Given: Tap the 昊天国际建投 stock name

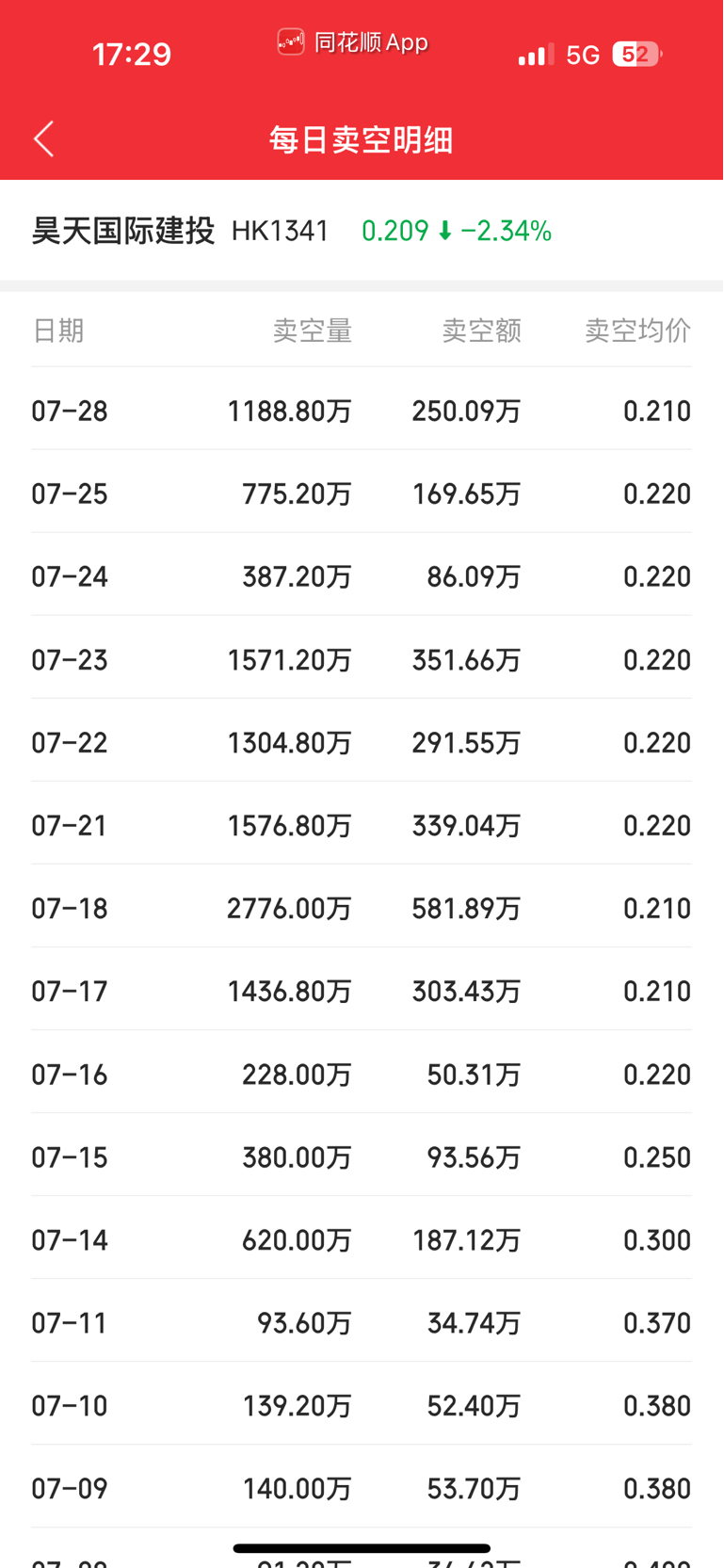Looking at the screenshot, I should click(x=123, y=231).
